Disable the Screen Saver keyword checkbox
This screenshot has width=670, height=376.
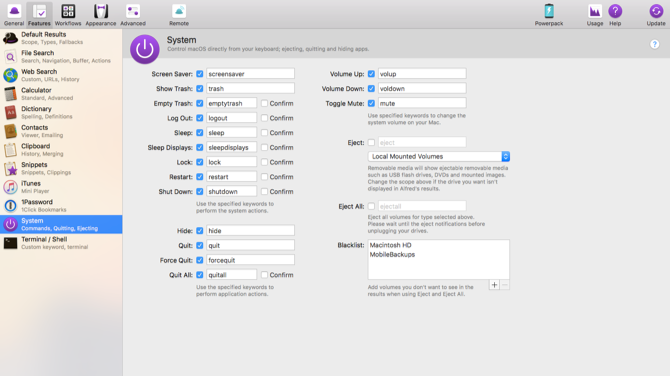[x=200, y=74]
